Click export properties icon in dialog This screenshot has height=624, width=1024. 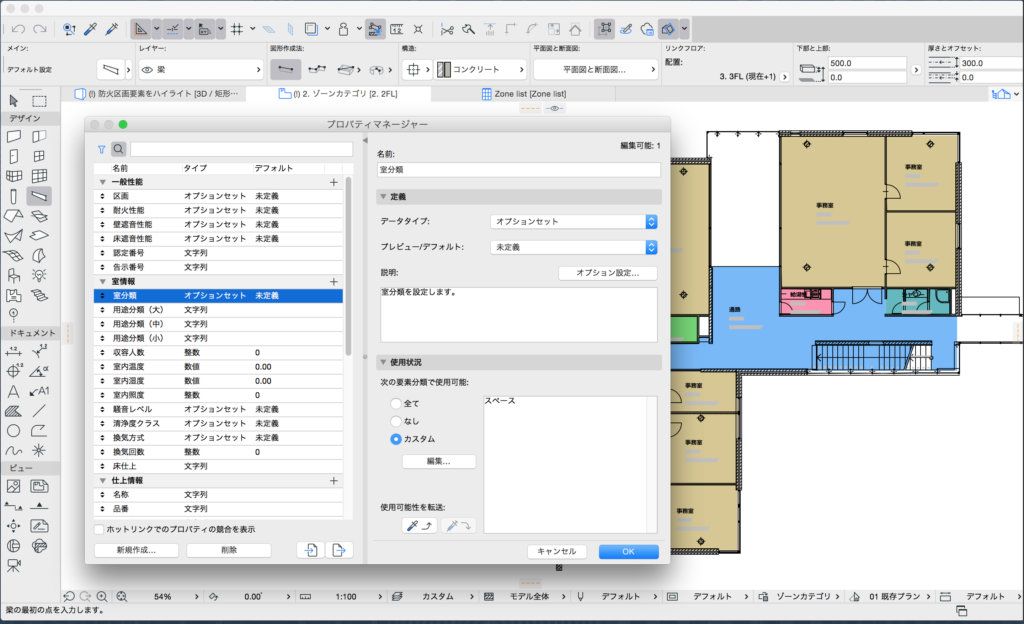(339, 550)
